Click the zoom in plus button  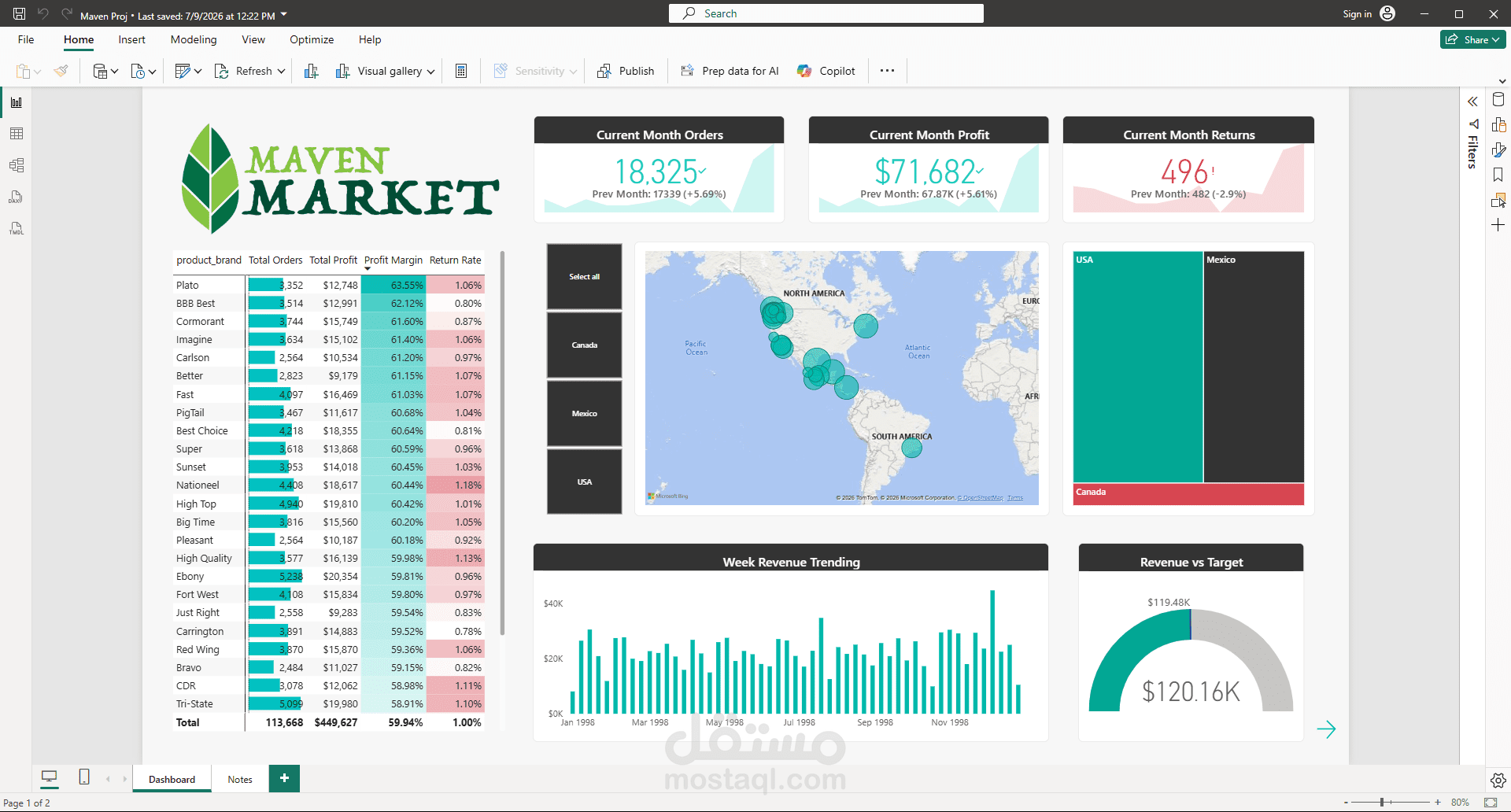pos(1438,803)
